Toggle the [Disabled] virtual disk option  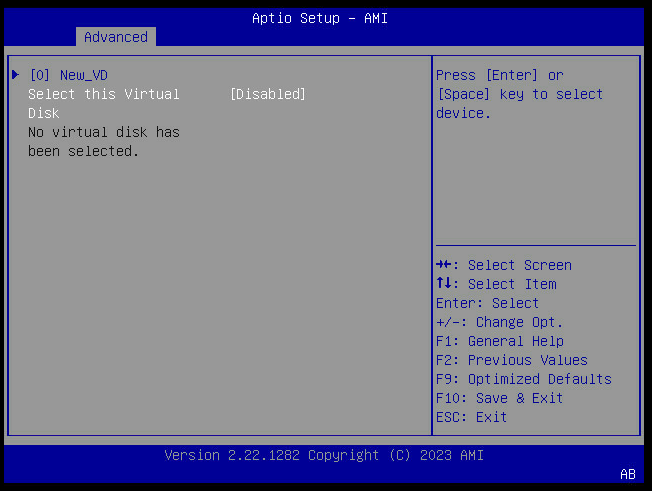(268, 94)
